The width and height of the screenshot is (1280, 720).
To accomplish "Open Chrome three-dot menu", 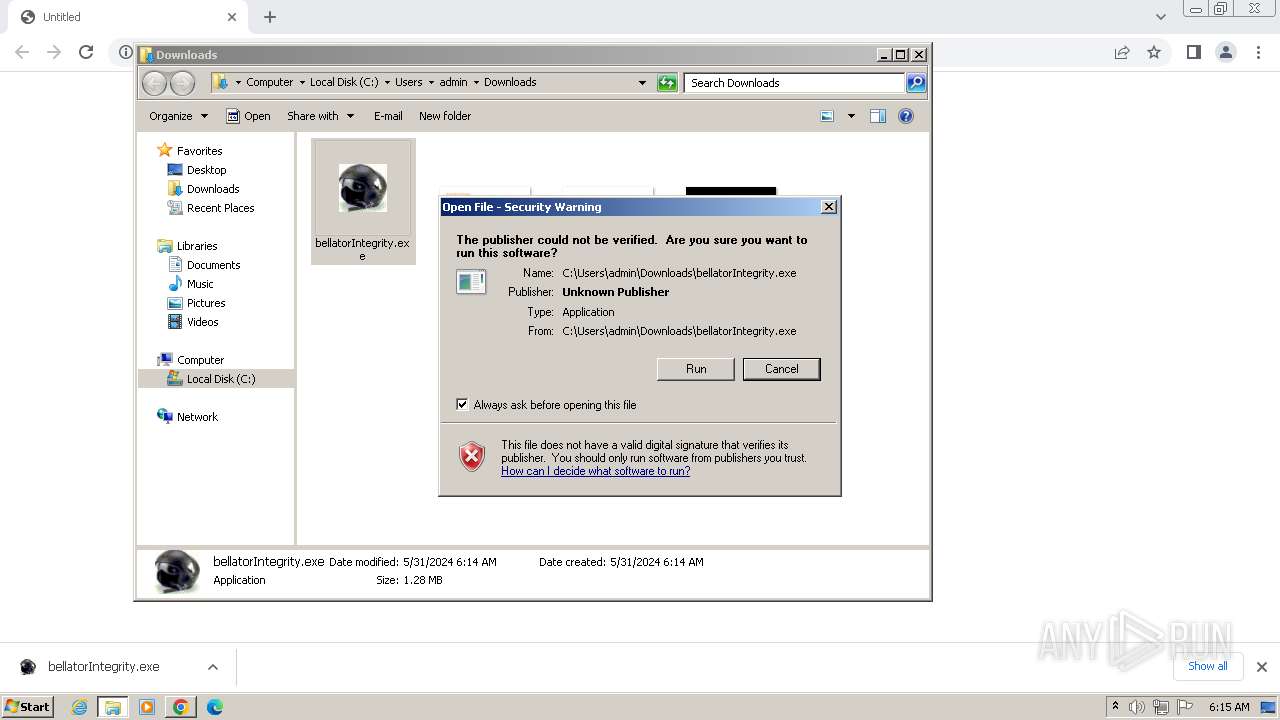I will [x=1256, y=52].
